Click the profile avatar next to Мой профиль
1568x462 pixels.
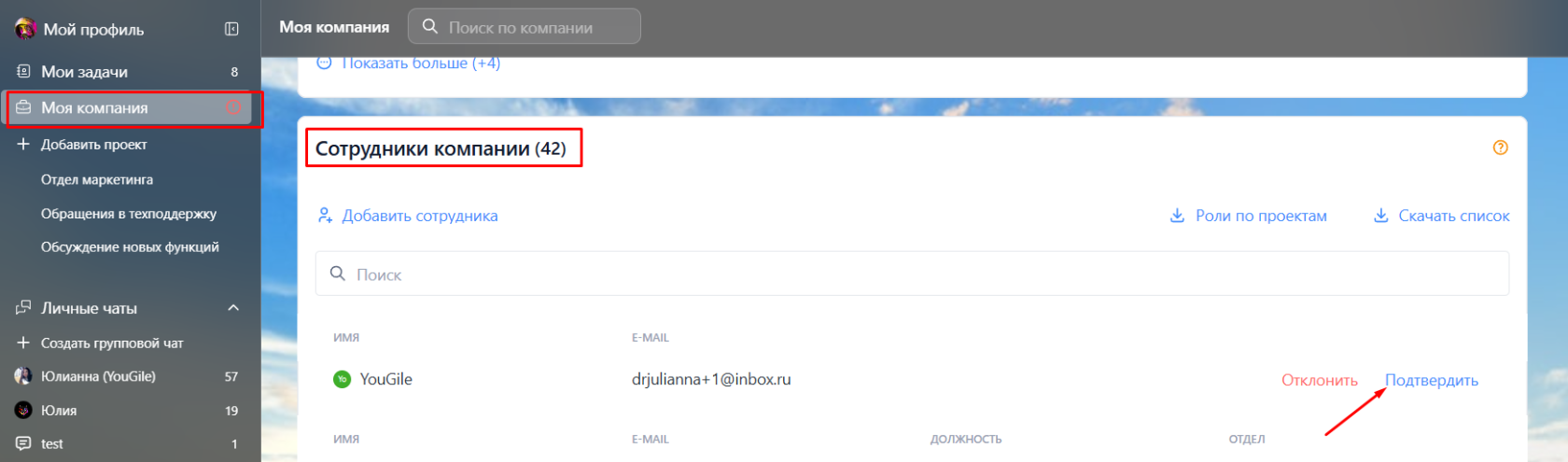click(x=25, y=29)
